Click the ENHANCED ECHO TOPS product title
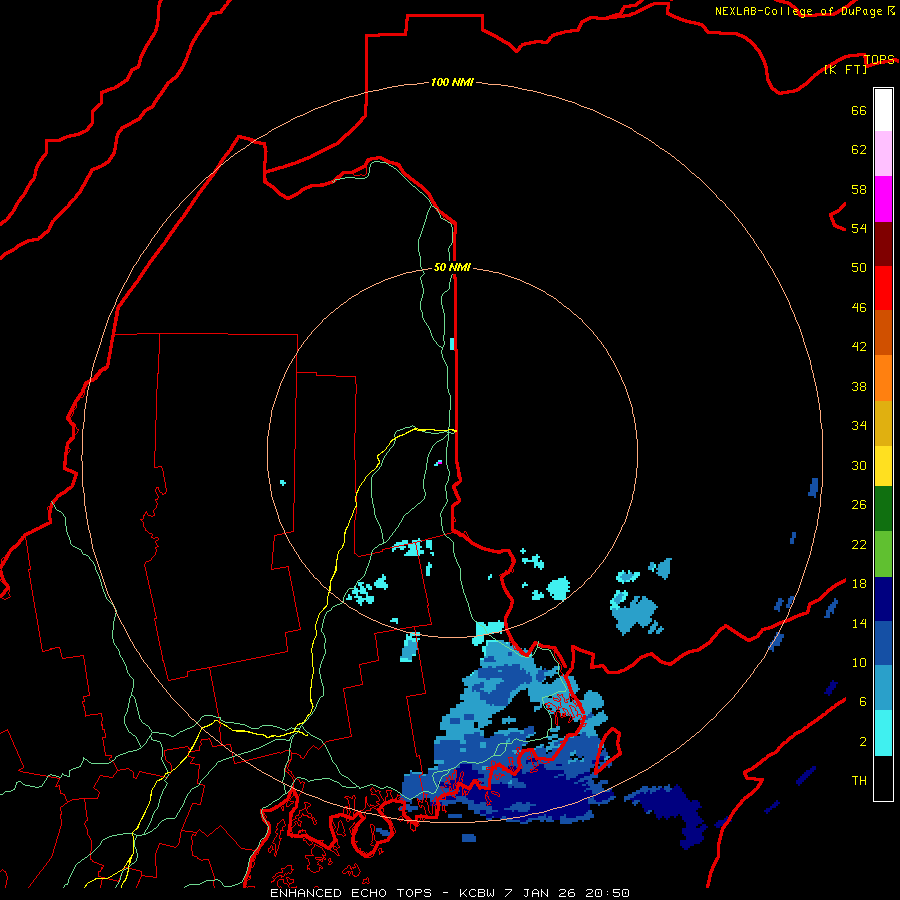Image resolution: width=900 pixels, height=900 pixels. (x=351, y=893)
